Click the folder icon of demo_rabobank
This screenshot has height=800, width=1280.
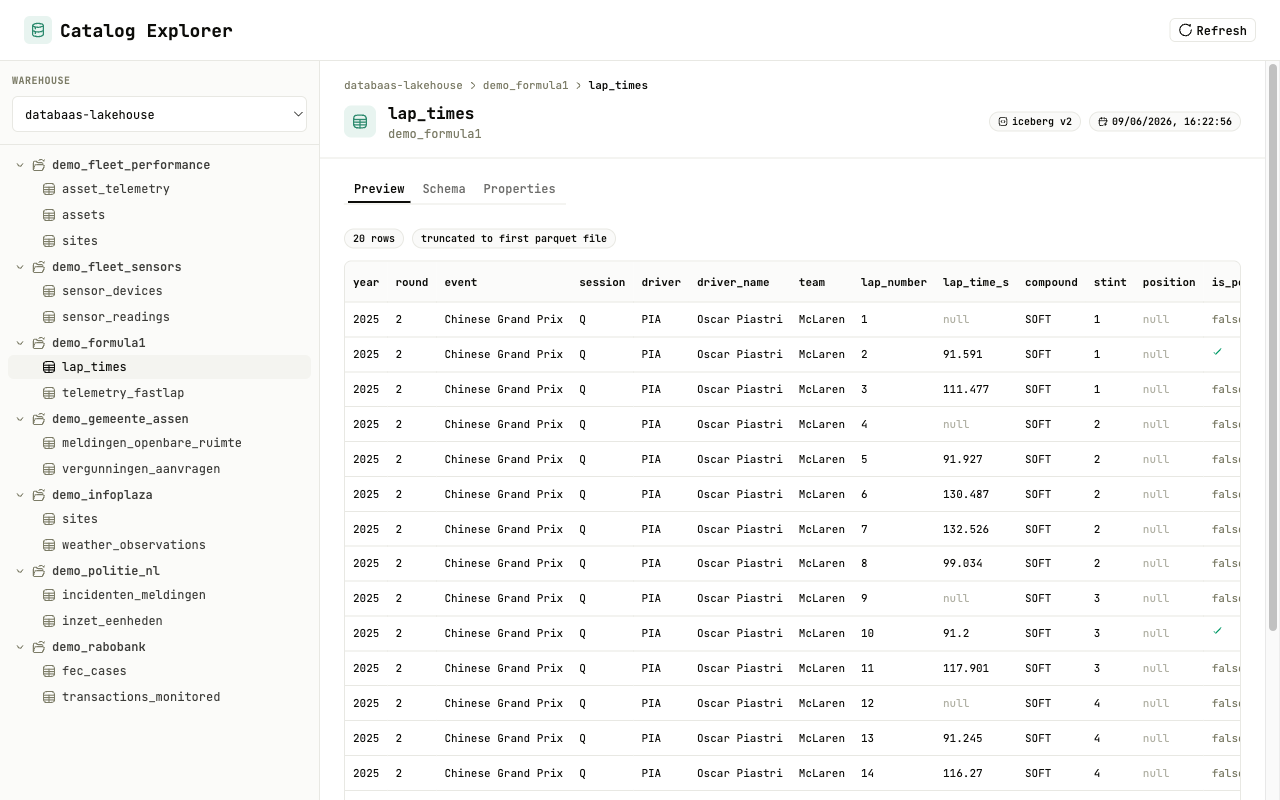[x=39, y=647]
